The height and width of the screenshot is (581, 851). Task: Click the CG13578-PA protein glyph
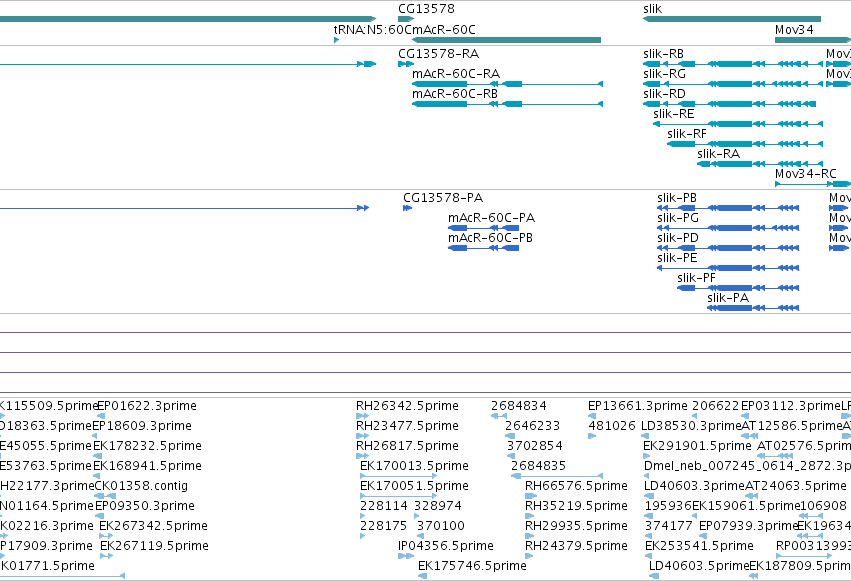[x=408, y=208]
